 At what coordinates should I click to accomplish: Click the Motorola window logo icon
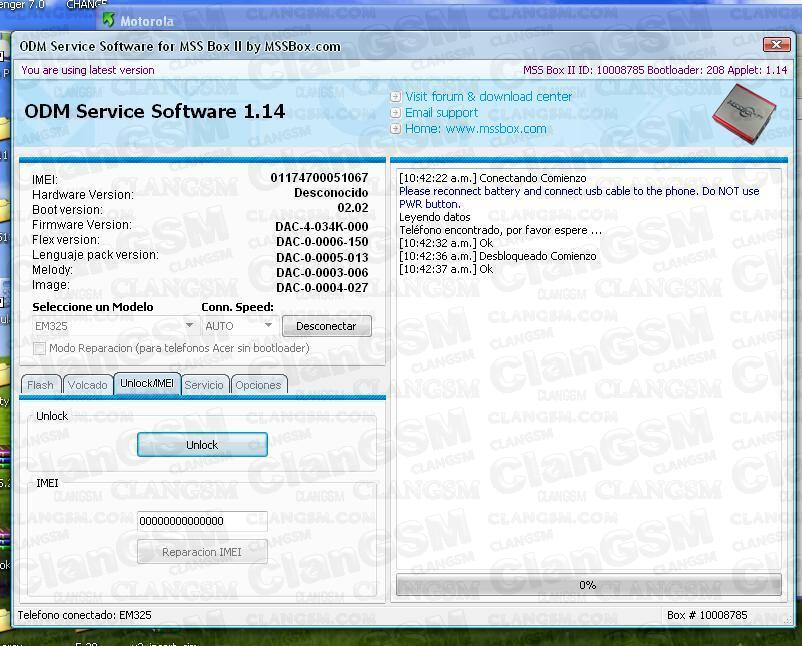[108, 20]
